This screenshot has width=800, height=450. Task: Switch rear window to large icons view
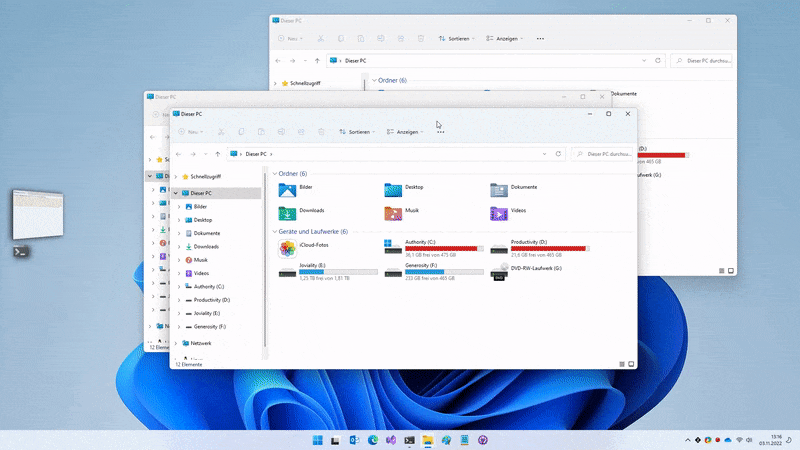point(731,271)
